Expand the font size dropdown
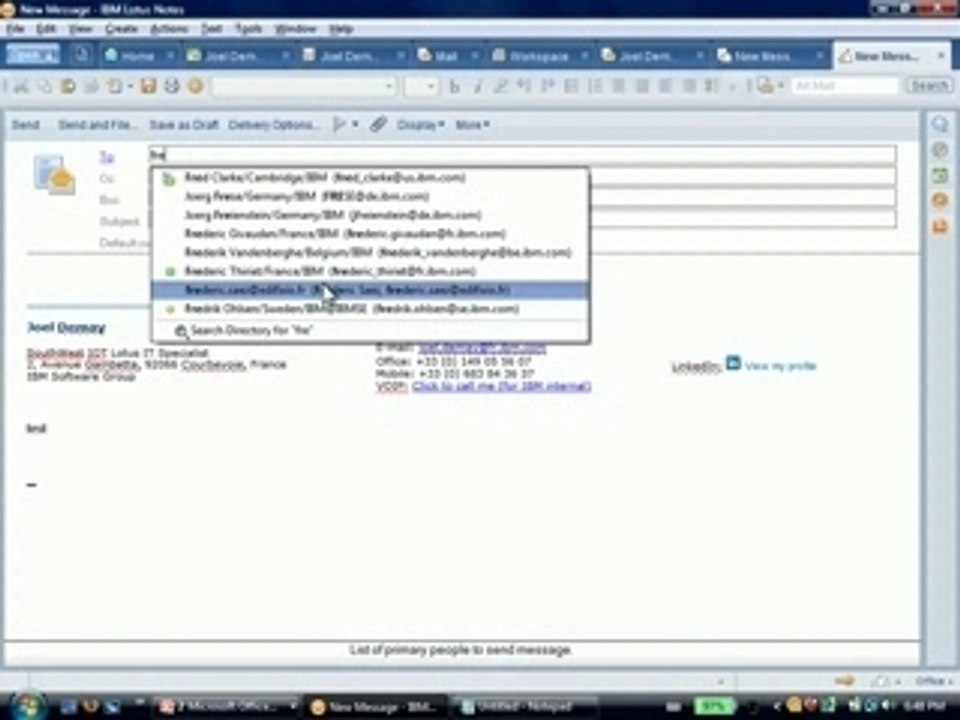This screenshot has height=720, width=960. 432,86
